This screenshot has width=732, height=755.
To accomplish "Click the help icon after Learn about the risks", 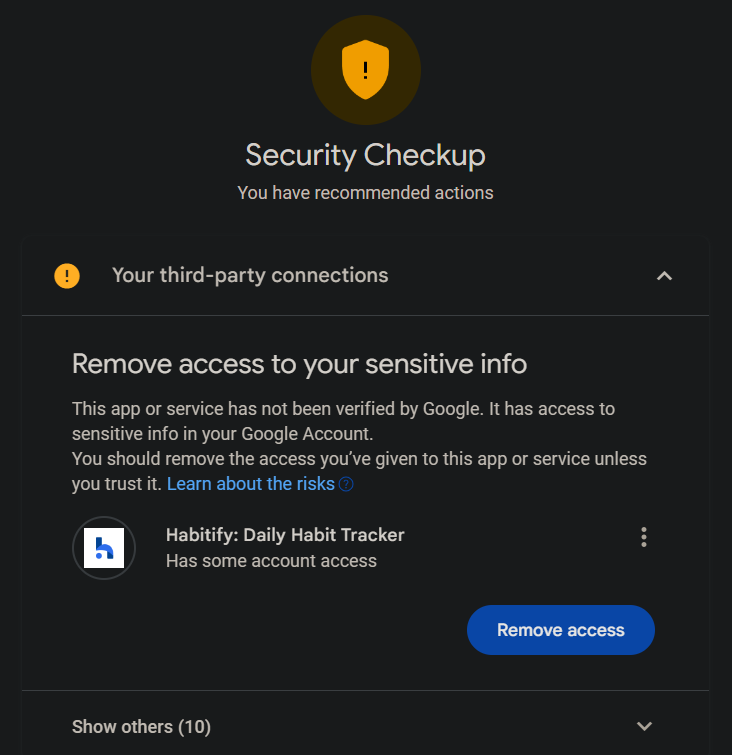I will coord(346,484).
